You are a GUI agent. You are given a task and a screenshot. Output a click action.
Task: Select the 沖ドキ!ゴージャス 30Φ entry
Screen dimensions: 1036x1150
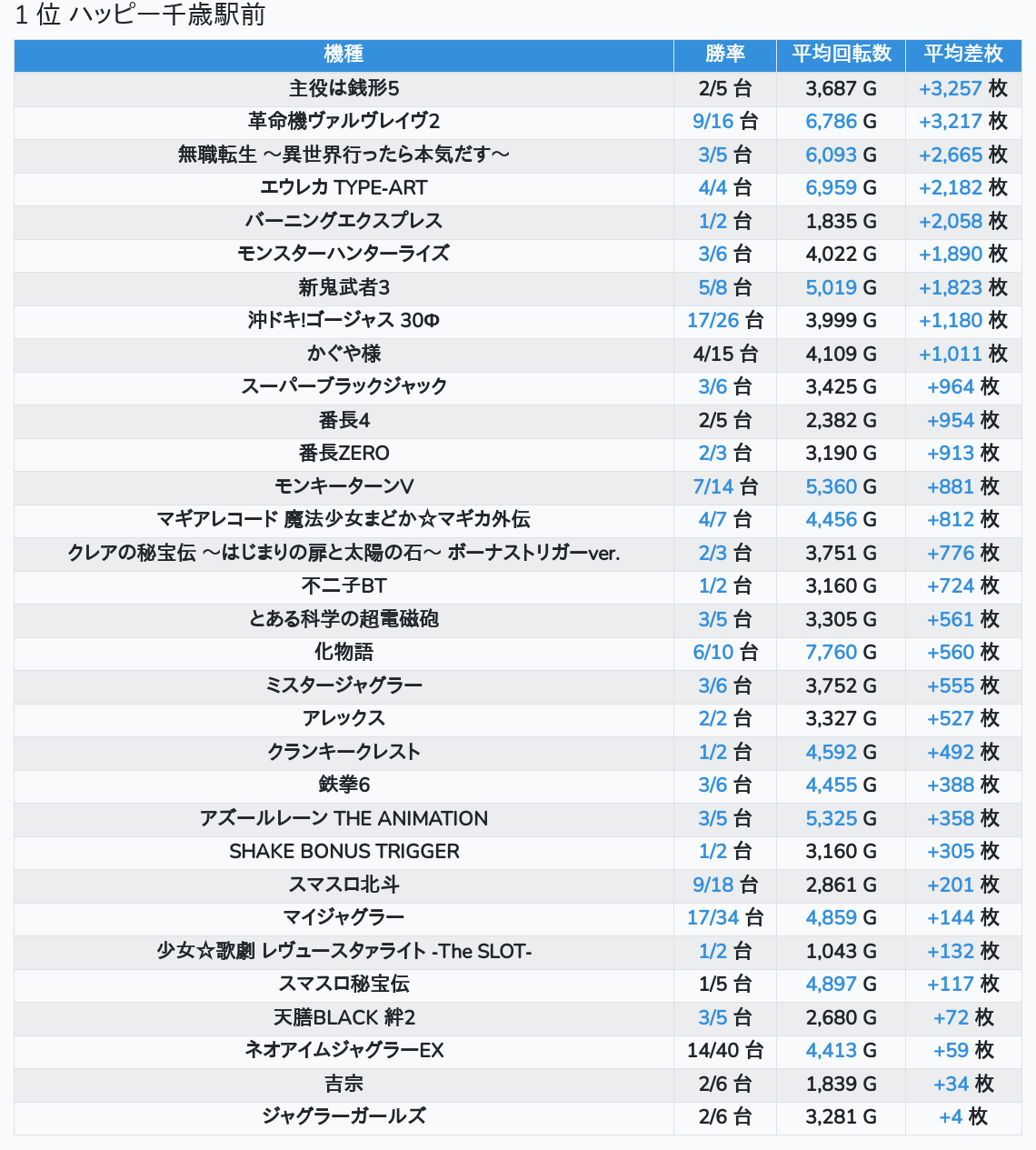[344, 320]
